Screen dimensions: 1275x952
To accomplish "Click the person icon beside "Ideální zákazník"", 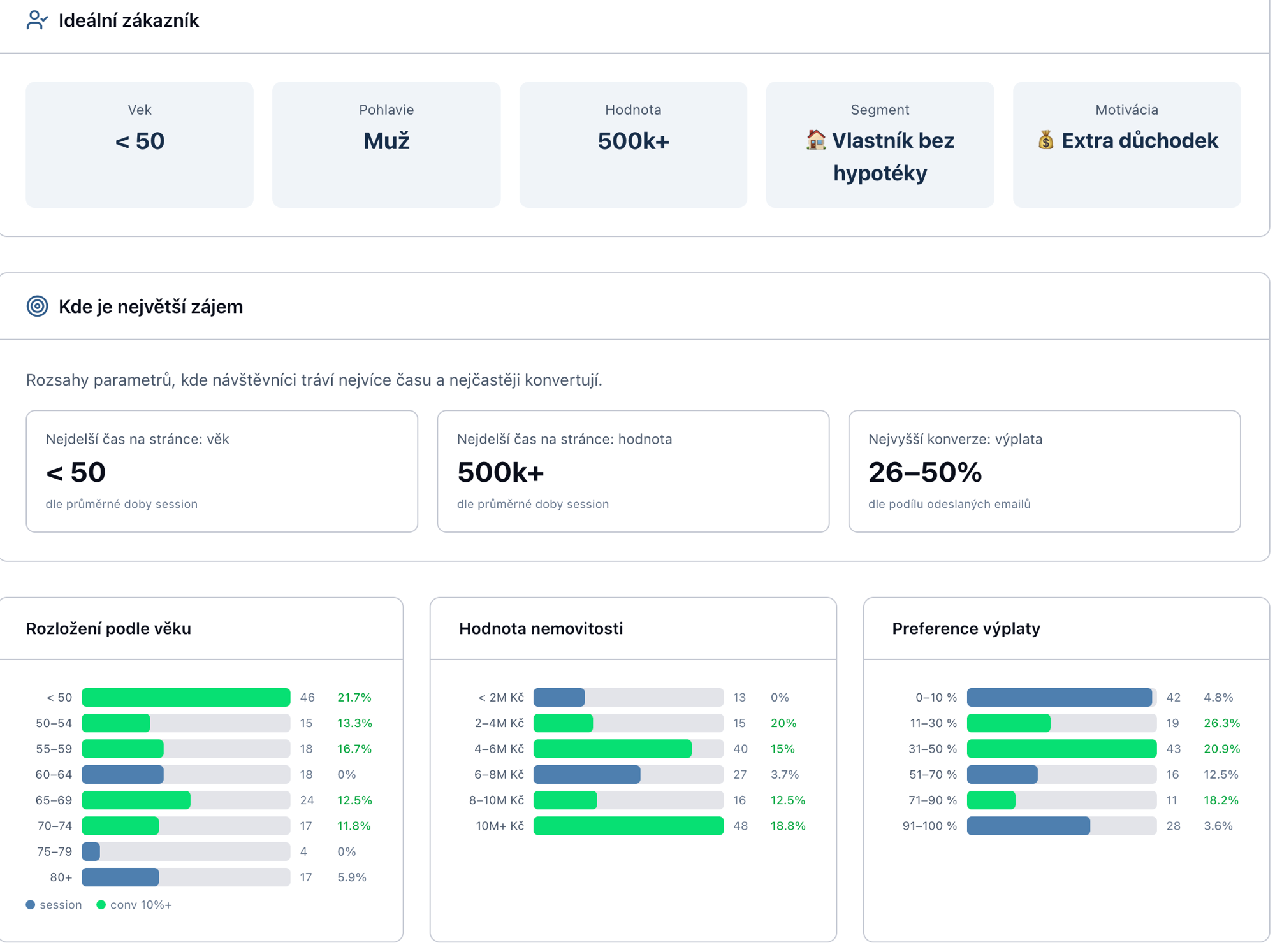I will coord(36,20).
